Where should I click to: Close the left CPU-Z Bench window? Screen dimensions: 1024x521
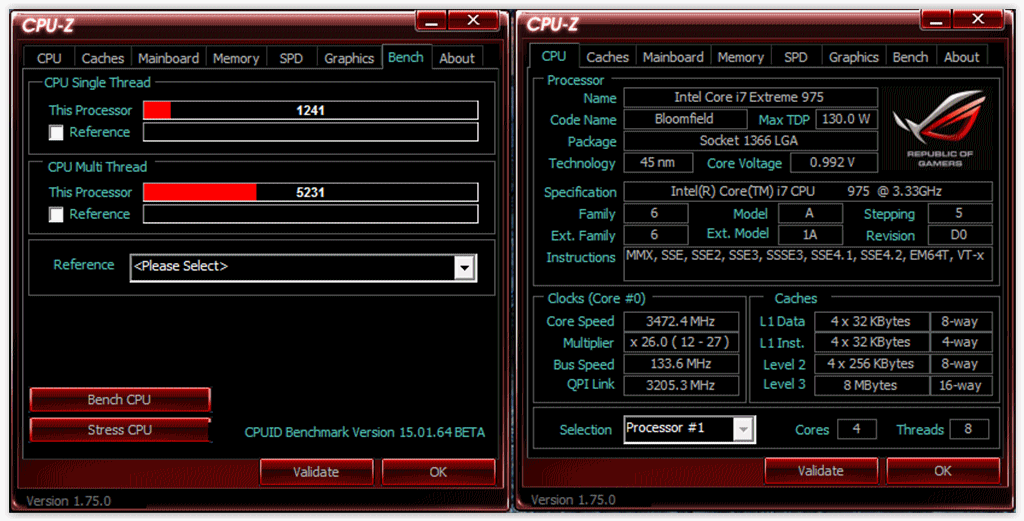473,21
